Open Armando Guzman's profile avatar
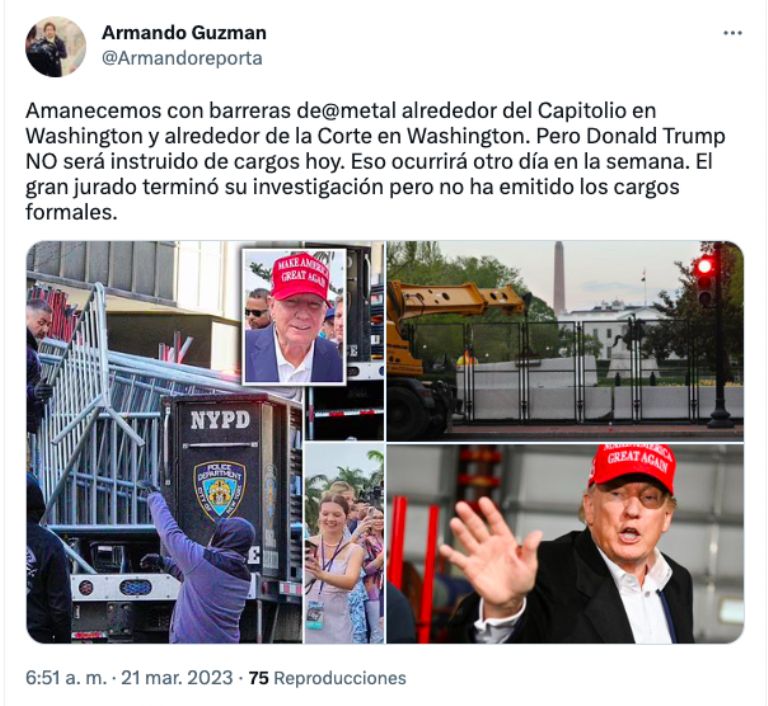Image resolution: width=768 pixels, height=706 pixels. tap(55, 47)
